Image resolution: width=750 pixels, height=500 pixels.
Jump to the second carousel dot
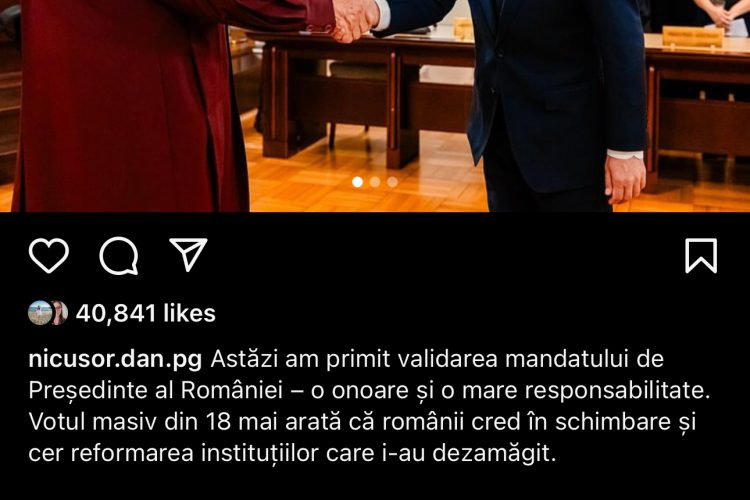375,182
